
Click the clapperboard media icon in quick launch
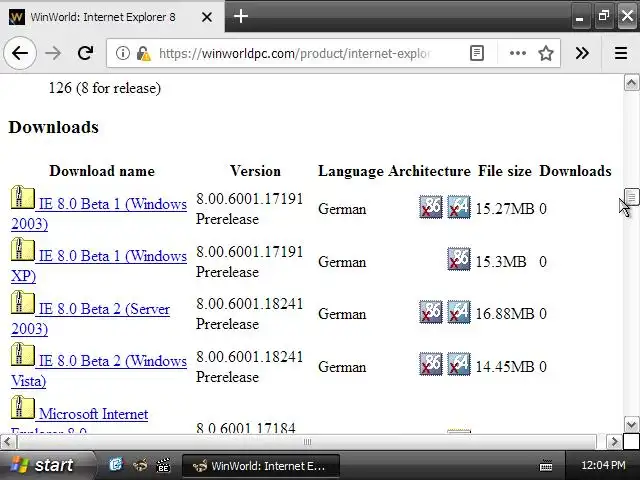tap(163, 465)
